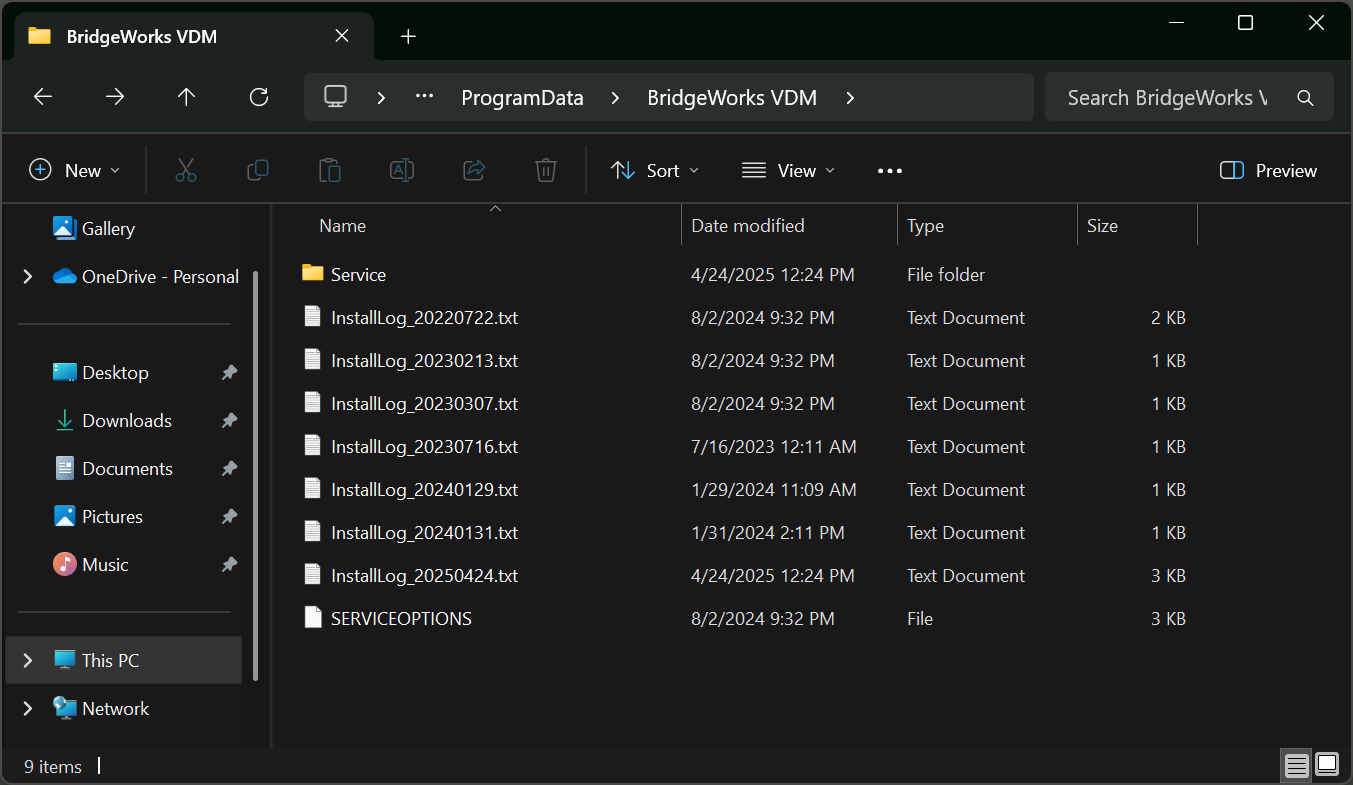1353x785 pixels.
Task: Open Desktop in the navigation pane
Action: point(115,373)
